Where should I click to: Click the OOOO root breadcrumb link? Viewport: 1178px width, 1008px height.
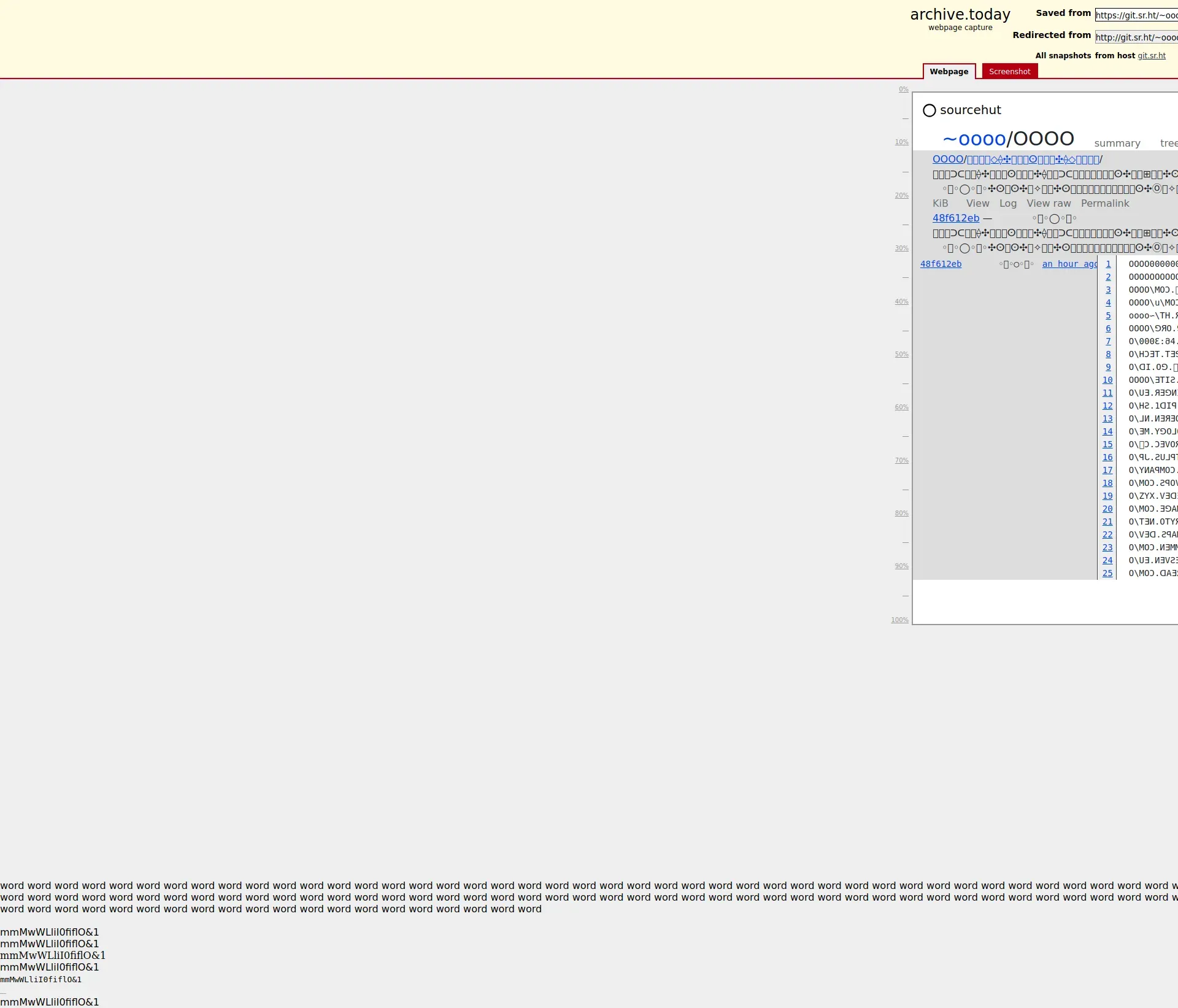pyautogui.click(x=947, y=160)
